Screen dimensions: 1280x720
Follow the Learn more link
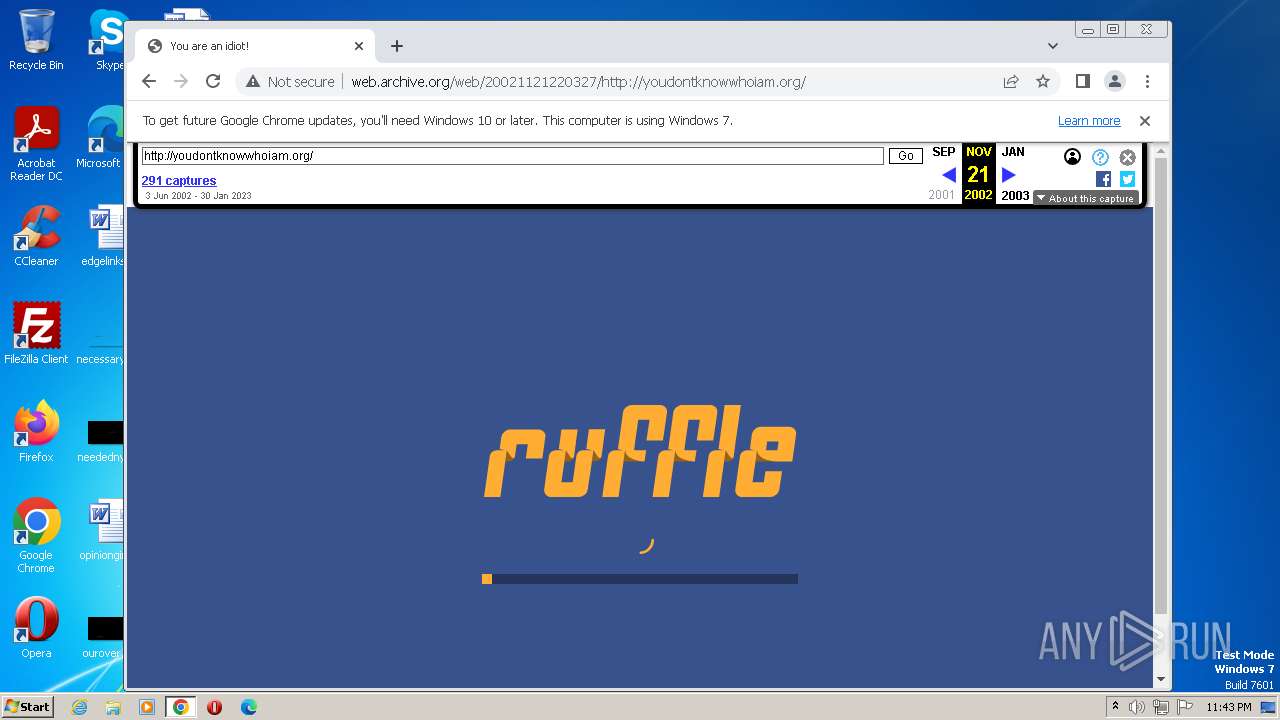coord(1089,121)
